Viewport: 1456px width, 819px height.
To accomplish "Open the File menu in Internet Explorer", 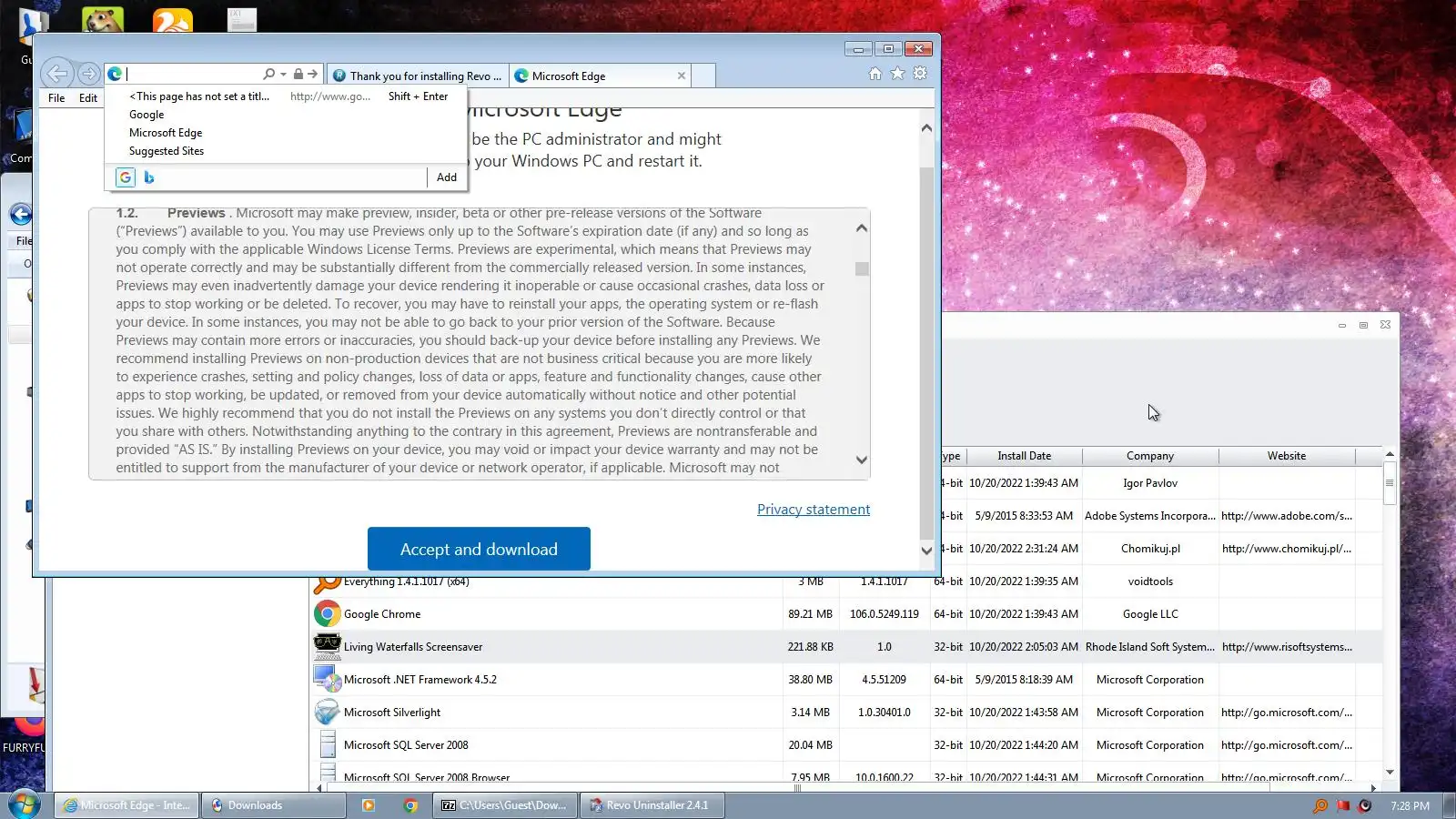I will [x=56, y=98].
